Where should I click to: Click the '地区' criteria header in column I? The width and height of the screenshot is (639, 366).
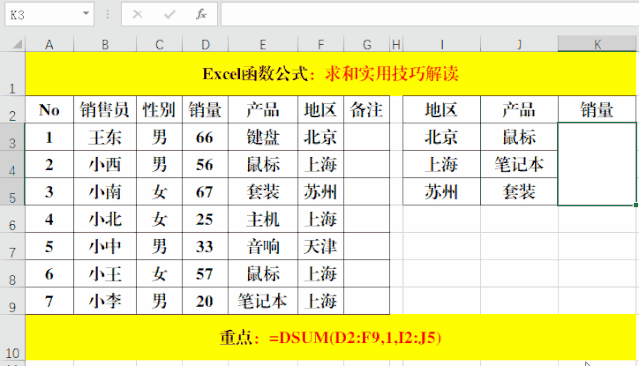[x=442, y=110]
